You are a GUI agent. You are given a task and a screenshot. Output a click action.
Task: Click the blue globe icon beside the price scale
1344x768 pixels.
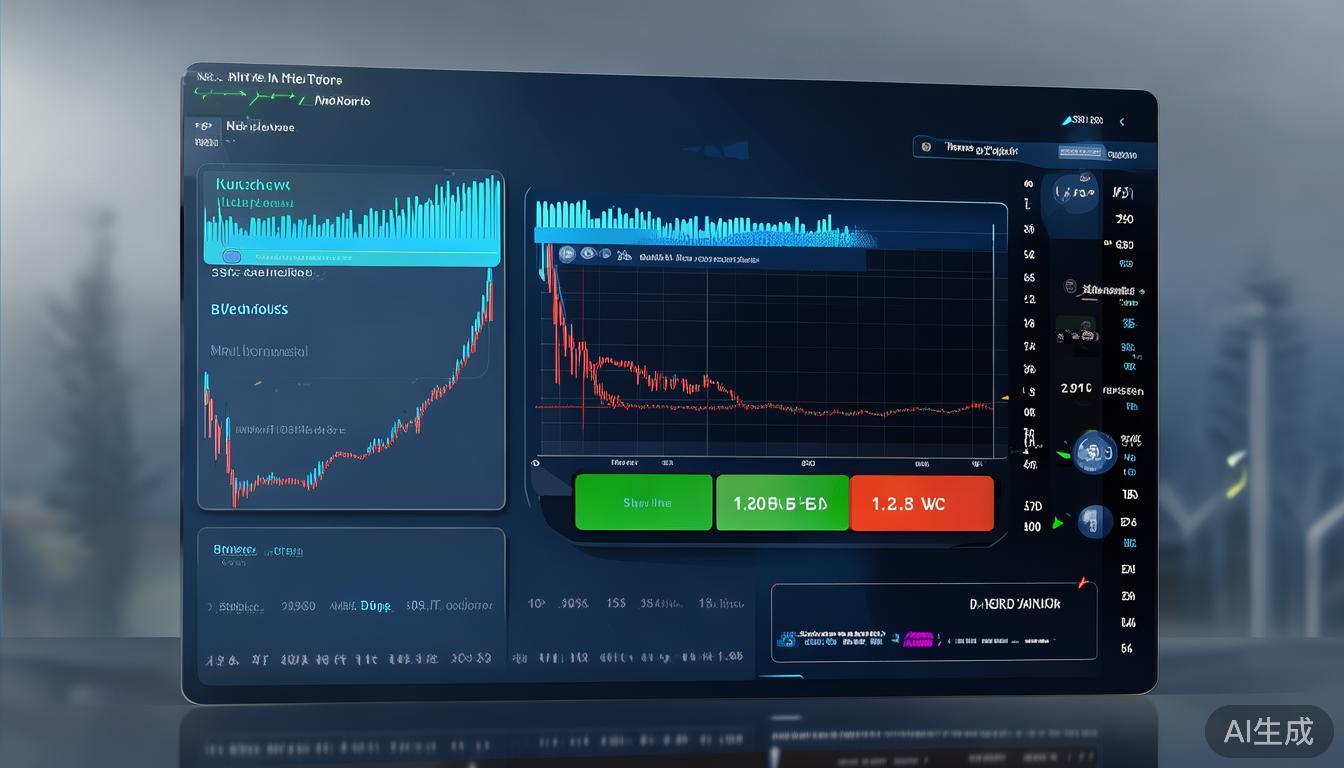(1094, 453)
